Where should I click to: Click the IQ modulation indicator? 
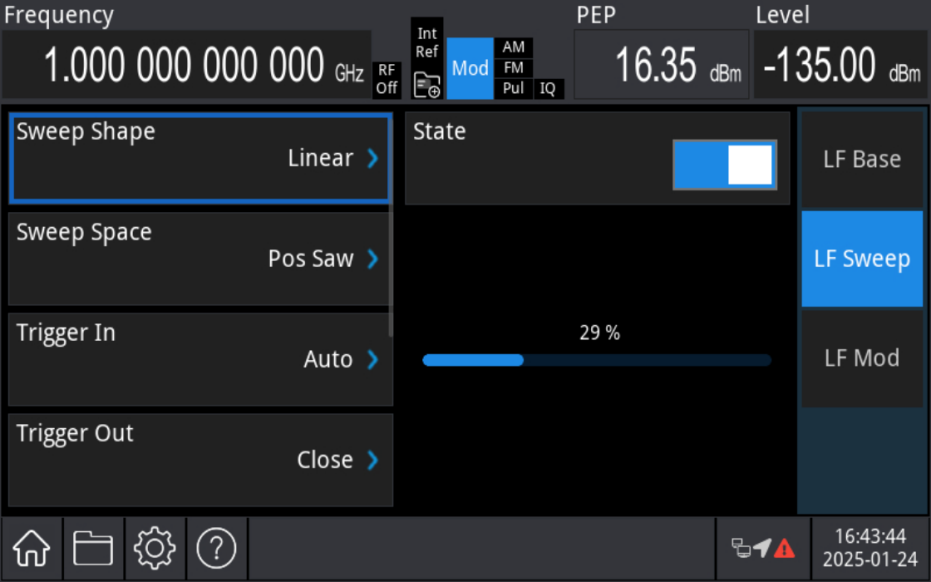pos(548,88)
